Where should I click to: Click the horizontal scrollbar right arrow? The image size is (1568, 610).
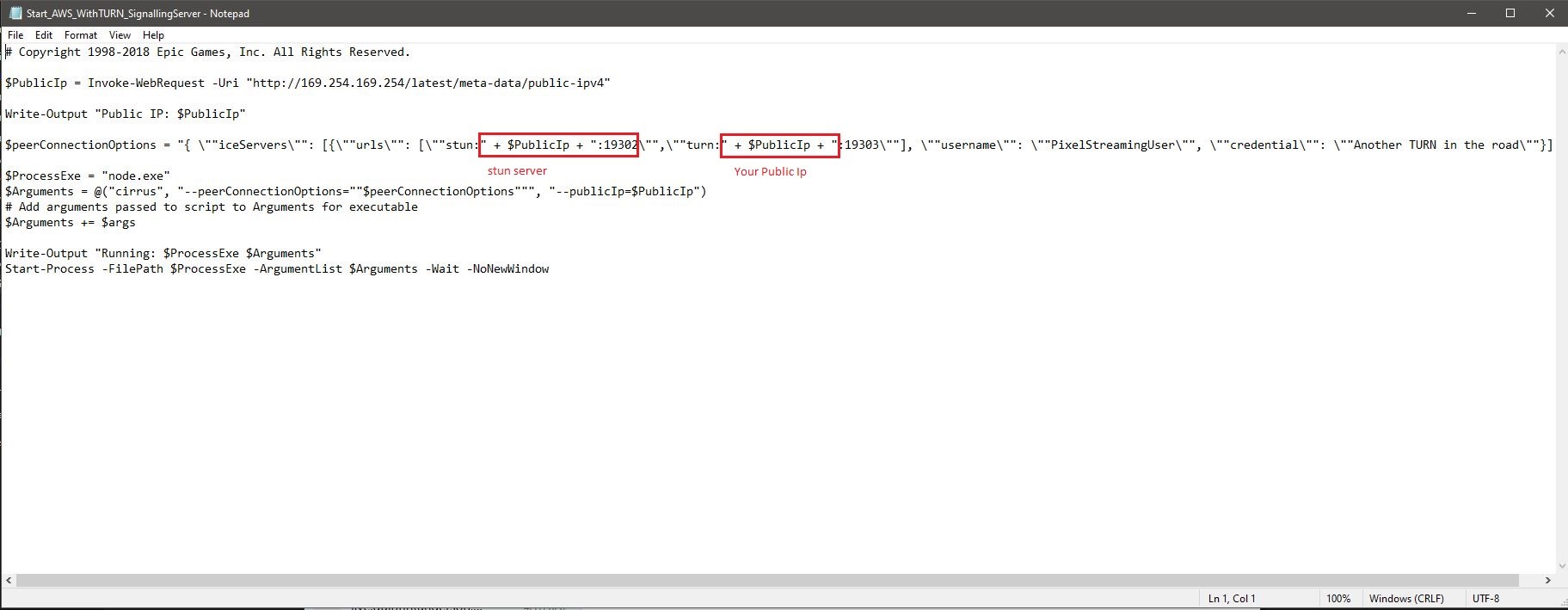pyautogui.click(x=1547, y=581)
